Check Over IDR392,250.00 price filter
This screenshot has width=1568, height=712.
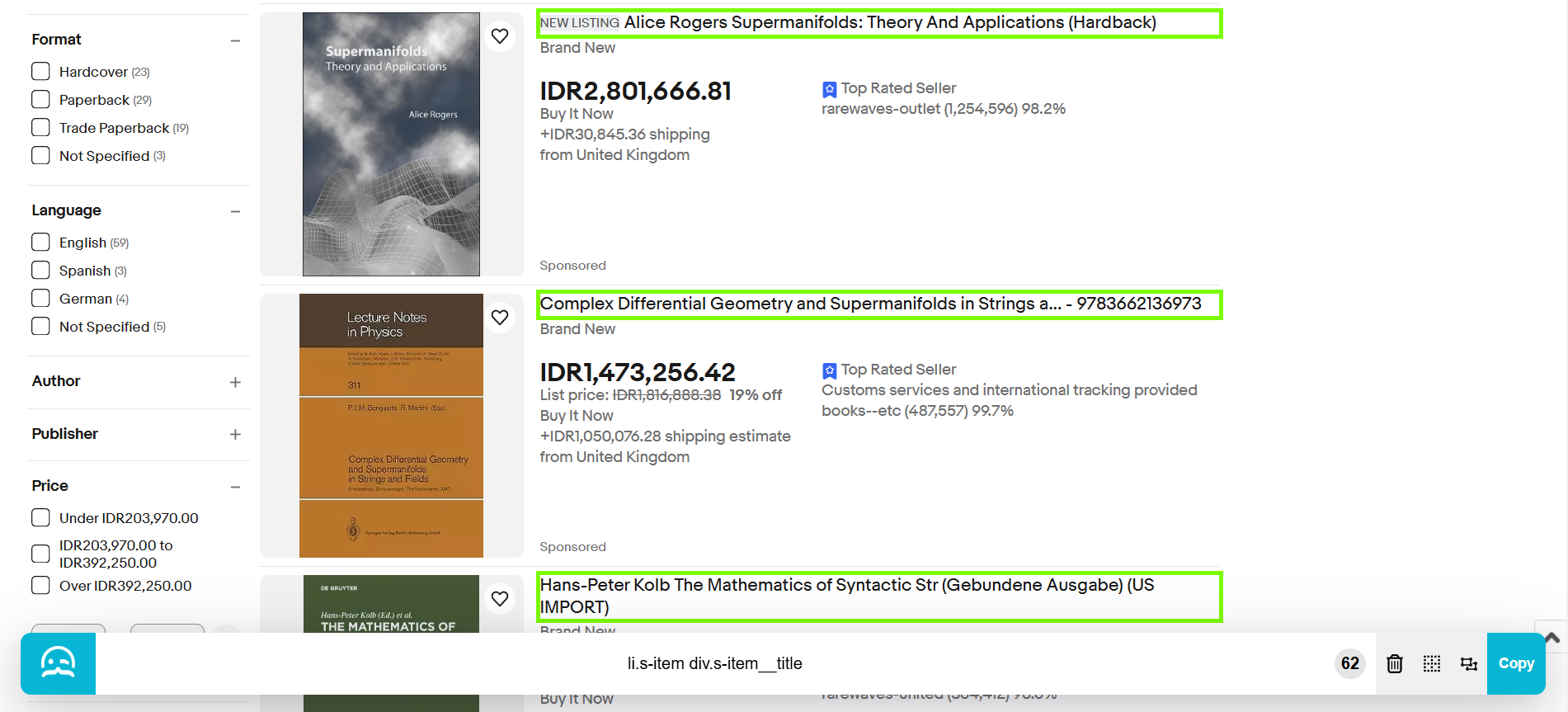pyautogui.click(x=40, y=586)
